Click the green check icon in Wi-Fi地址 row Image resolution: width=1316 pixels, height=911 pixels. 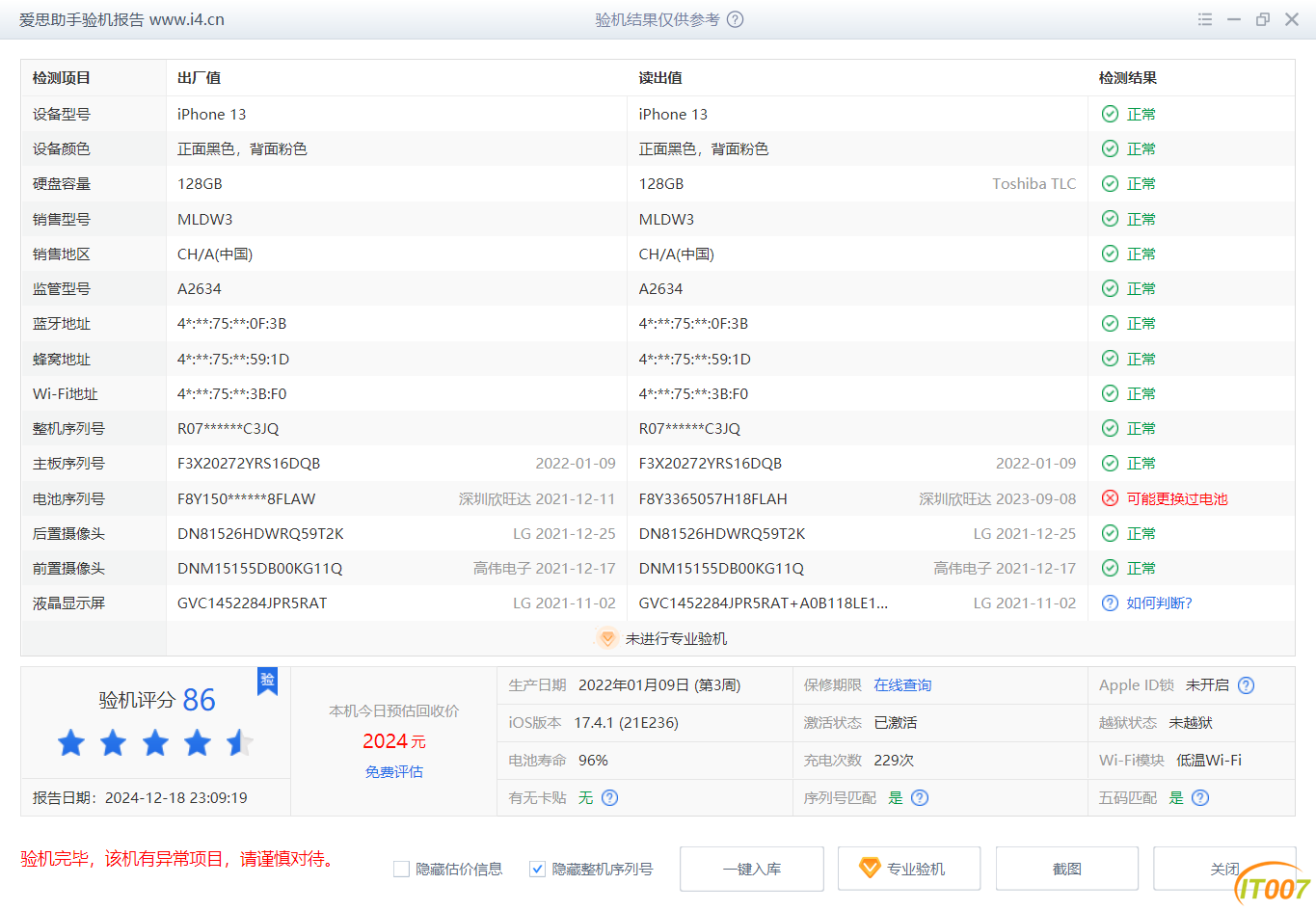pyautogui.click(x=1110, y=393)
